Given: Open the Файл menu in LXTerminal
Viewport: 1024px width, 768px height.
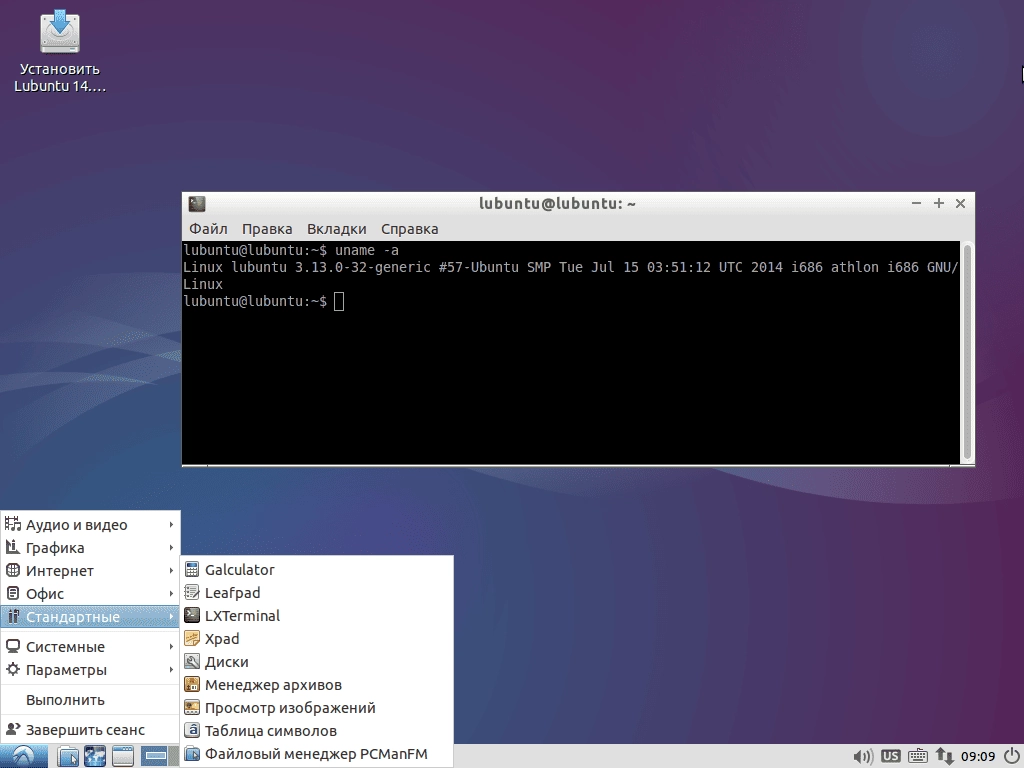Looking at the screenshot, I should pos(208,229).
